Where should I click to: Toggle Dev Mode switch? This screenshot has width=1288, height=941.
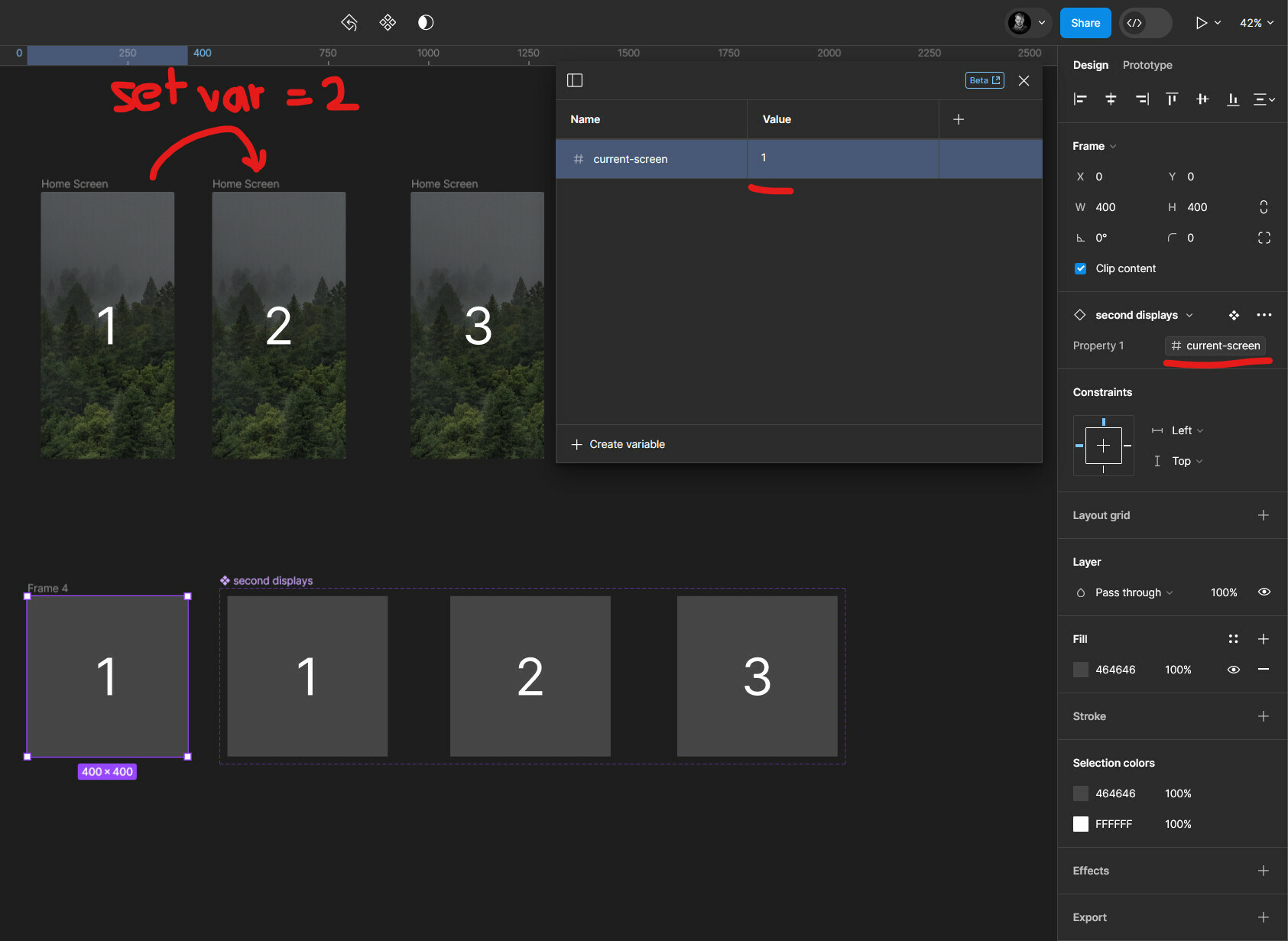[x=1145, y=23]
